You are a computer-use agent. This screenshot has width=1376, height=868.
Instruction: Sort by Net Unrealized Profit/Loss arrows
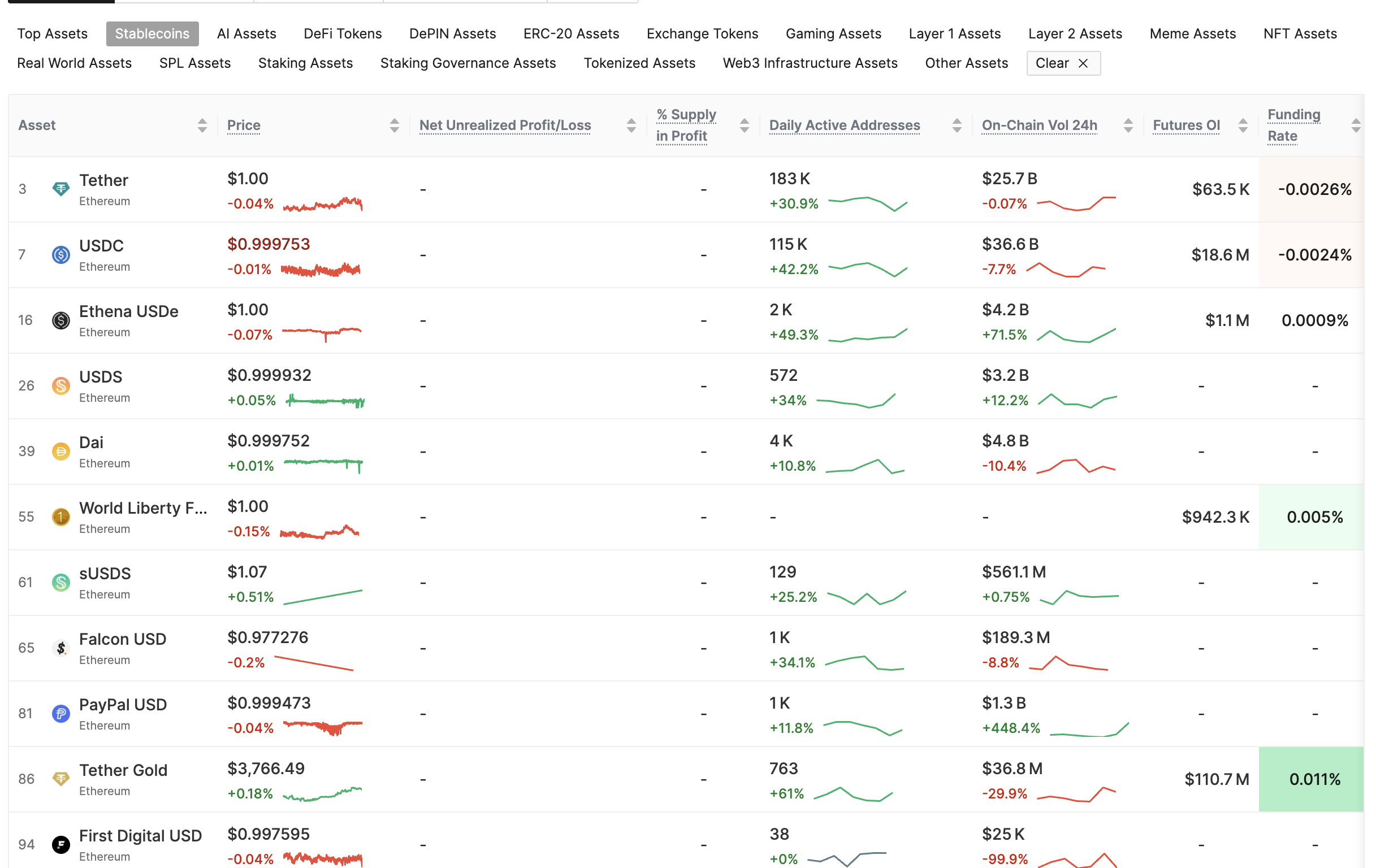point(631,125)
